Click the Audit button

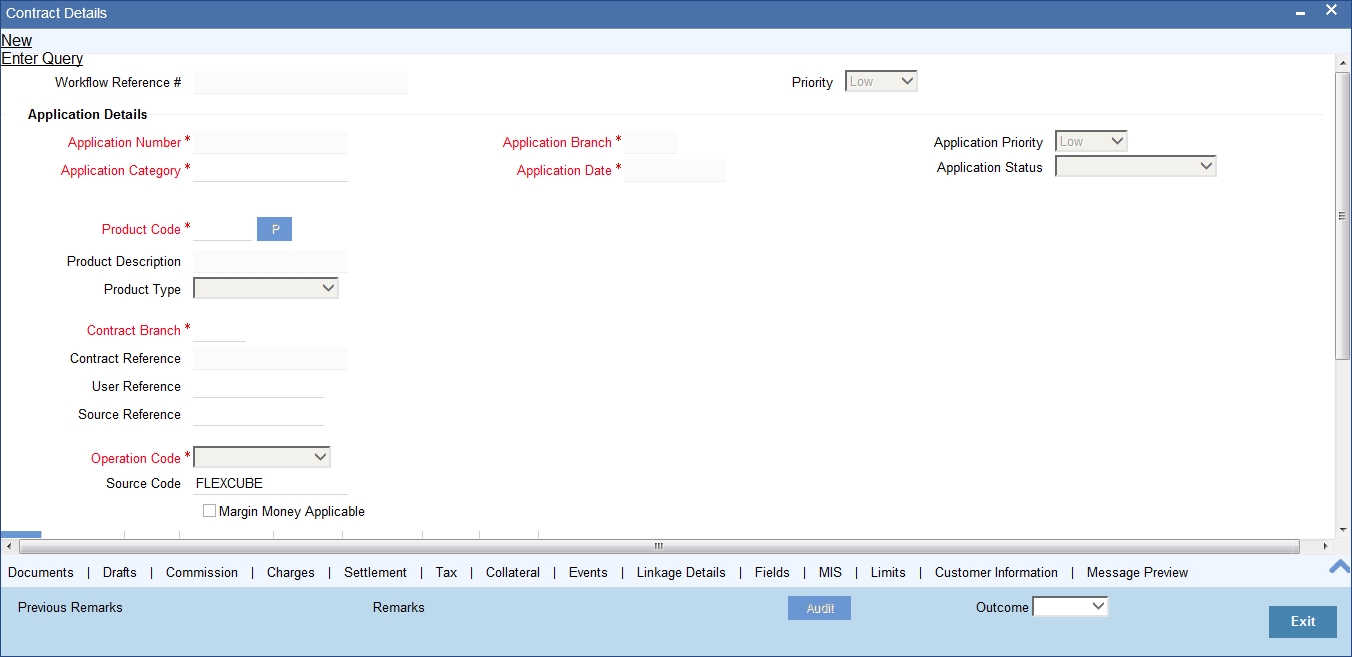point(820,608)
